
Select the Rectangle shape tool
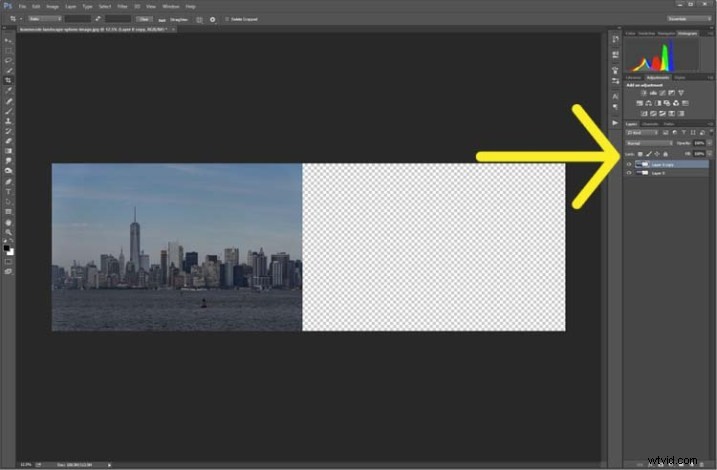click(x=8, y=212)
